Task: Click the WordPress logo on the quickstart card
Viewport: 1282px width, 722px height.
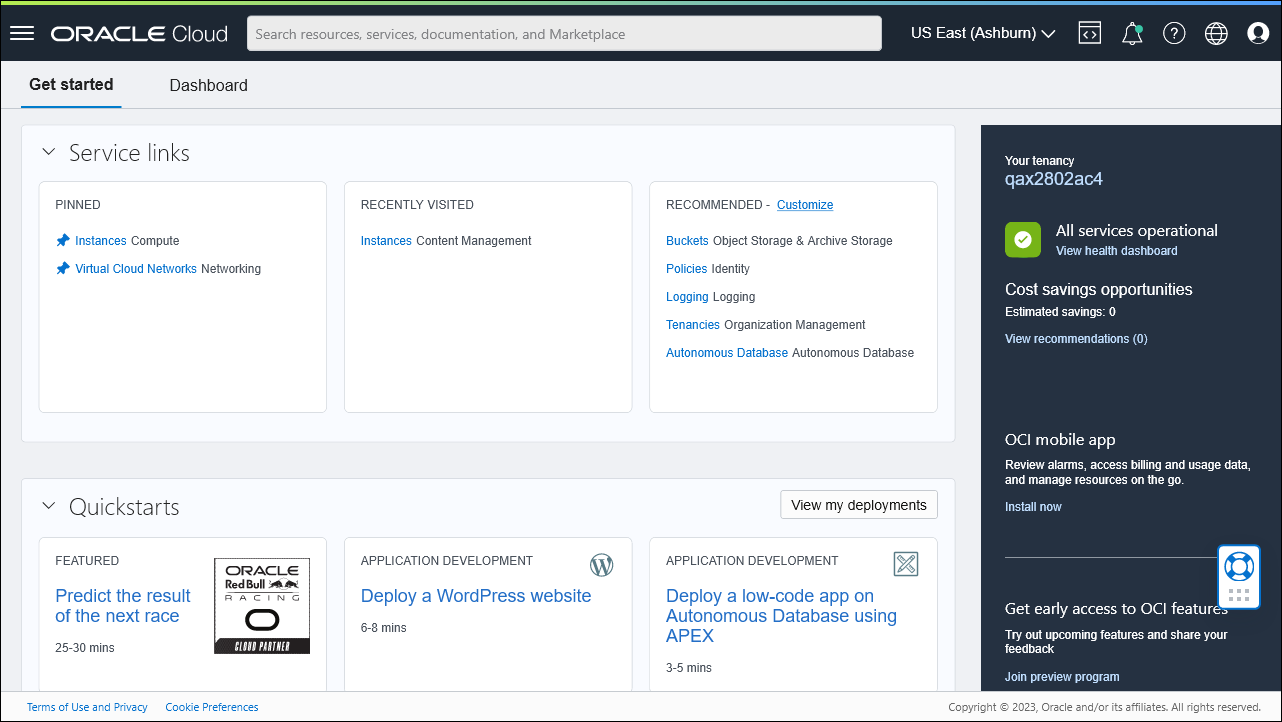Action: [601, 564]
